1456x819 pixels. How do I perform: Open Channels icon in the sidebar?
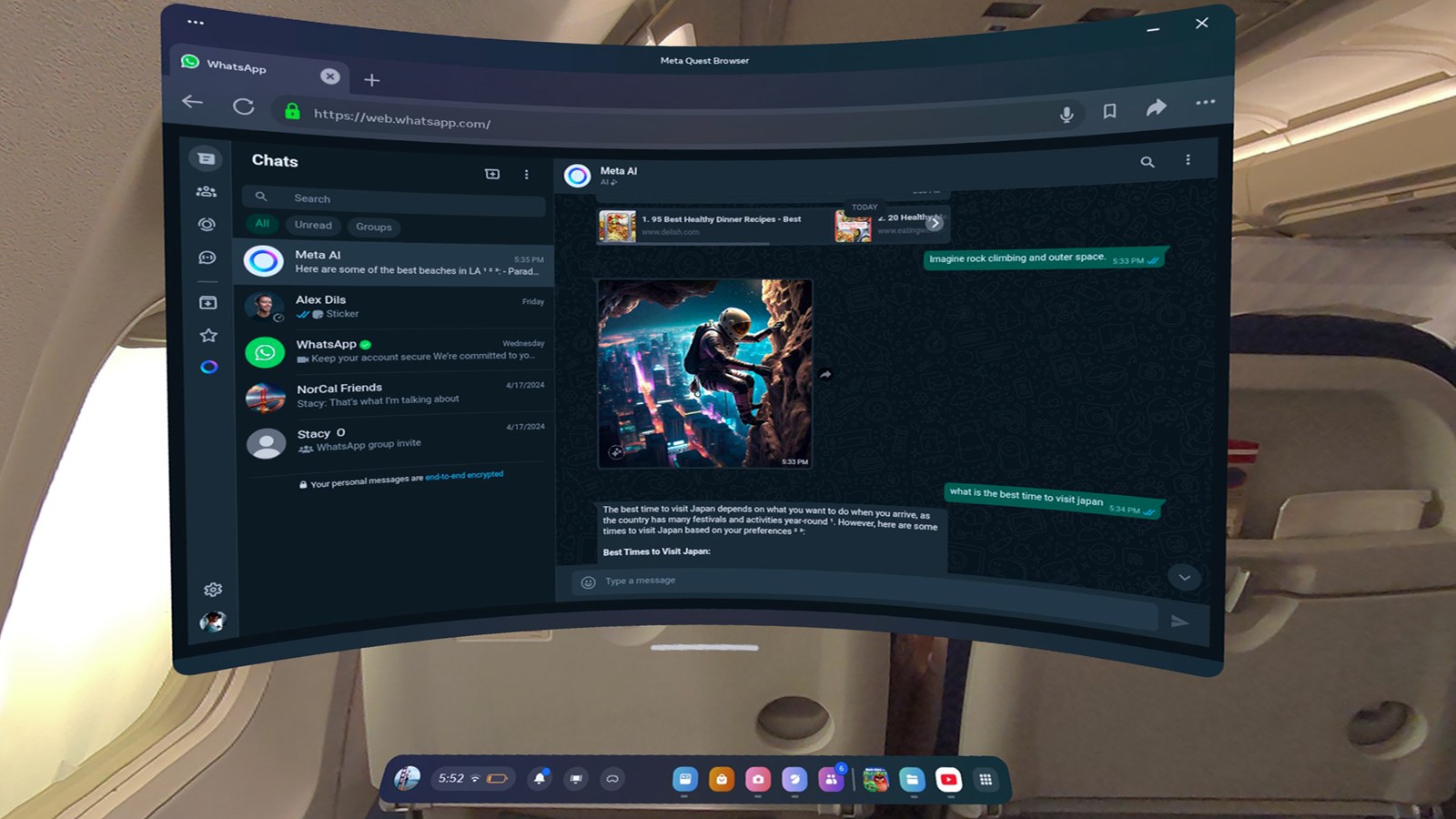(x=207, y=258)
